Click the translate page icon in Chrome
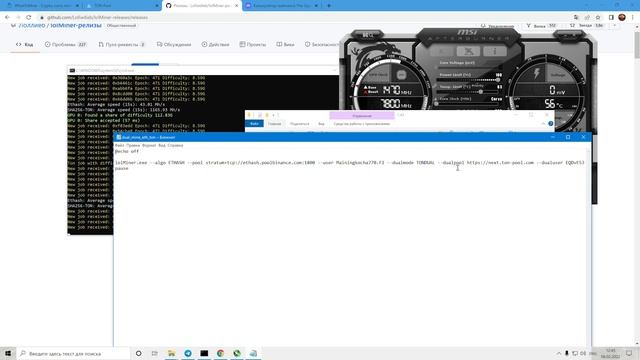The height and width of the screenshot is (360, 640). 576,18
